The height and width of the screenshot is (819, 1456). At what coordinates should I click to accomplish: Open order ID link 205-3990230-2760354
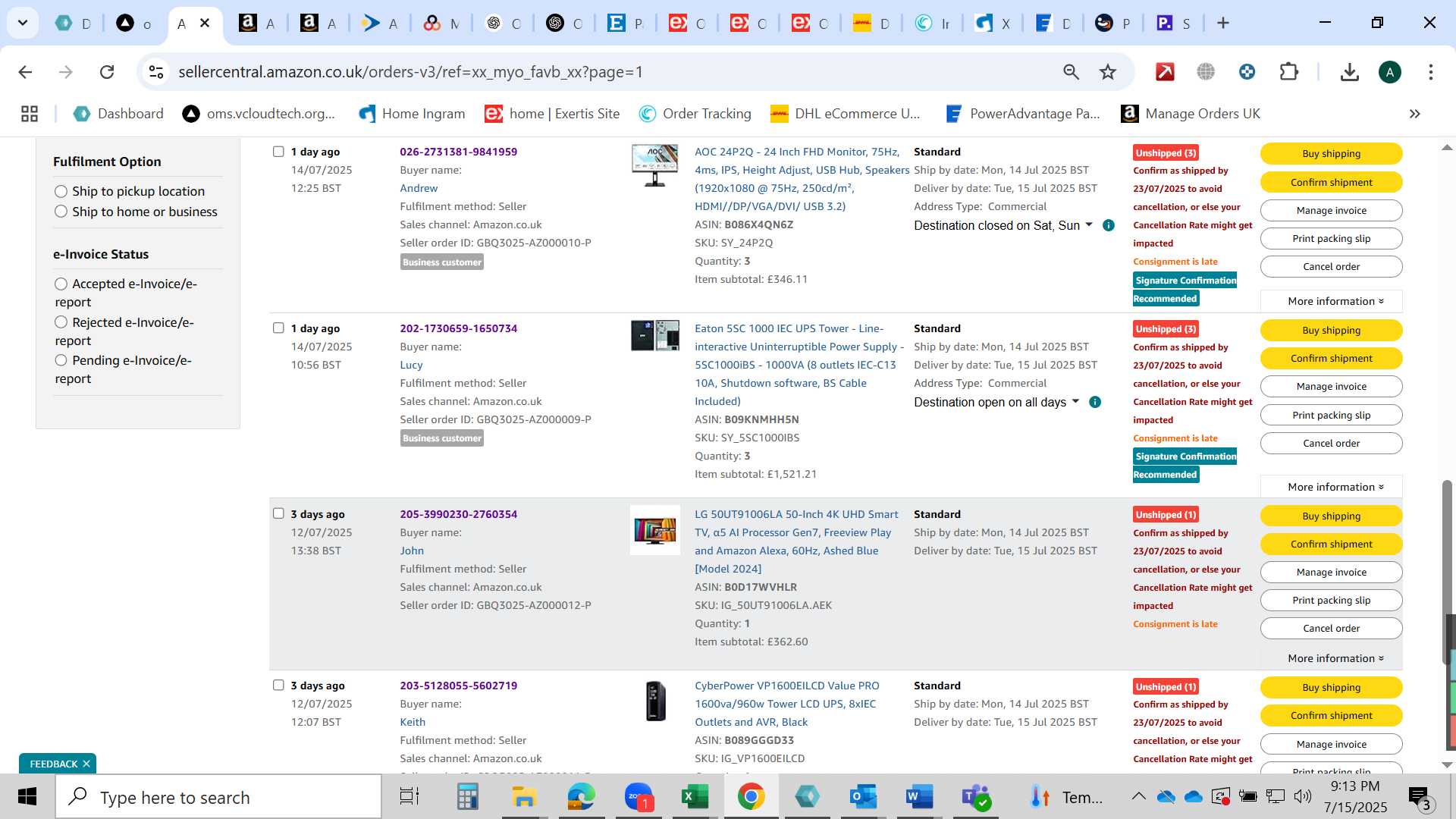click(x=458, y=513)
